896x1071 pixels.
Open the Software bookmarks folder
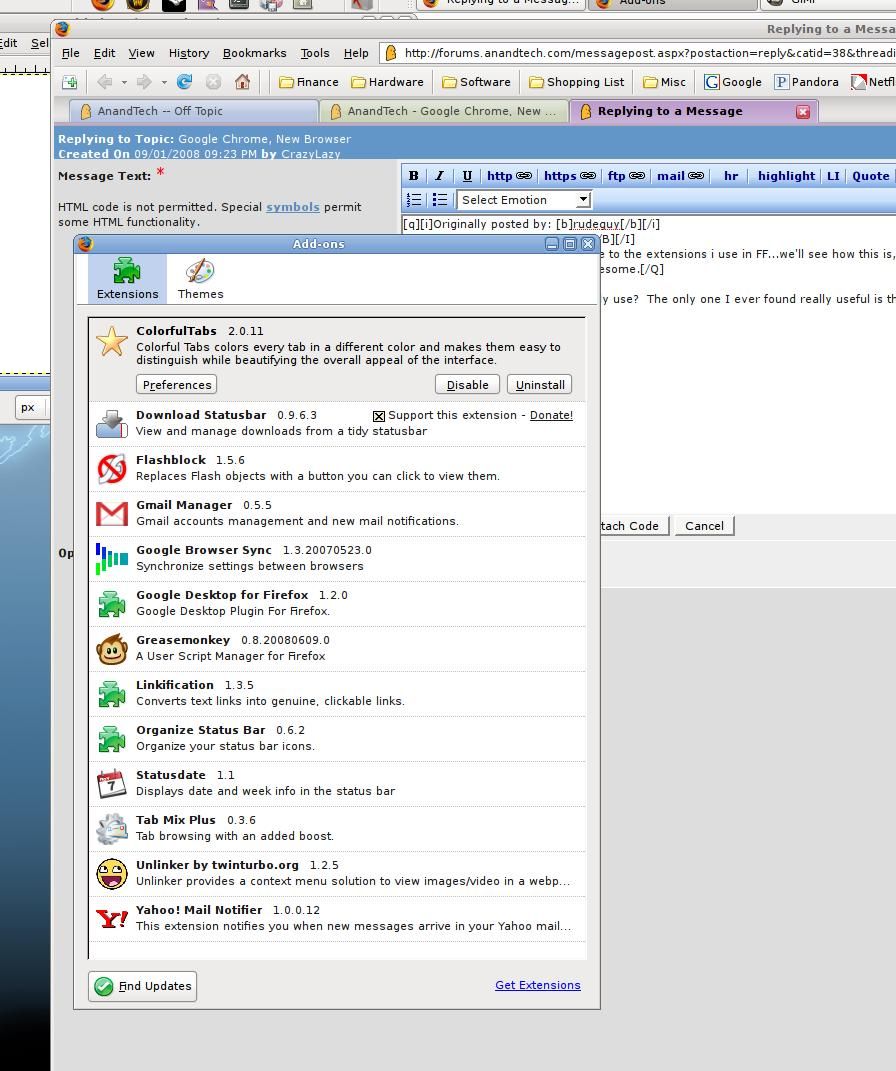(x=476, y=82)
